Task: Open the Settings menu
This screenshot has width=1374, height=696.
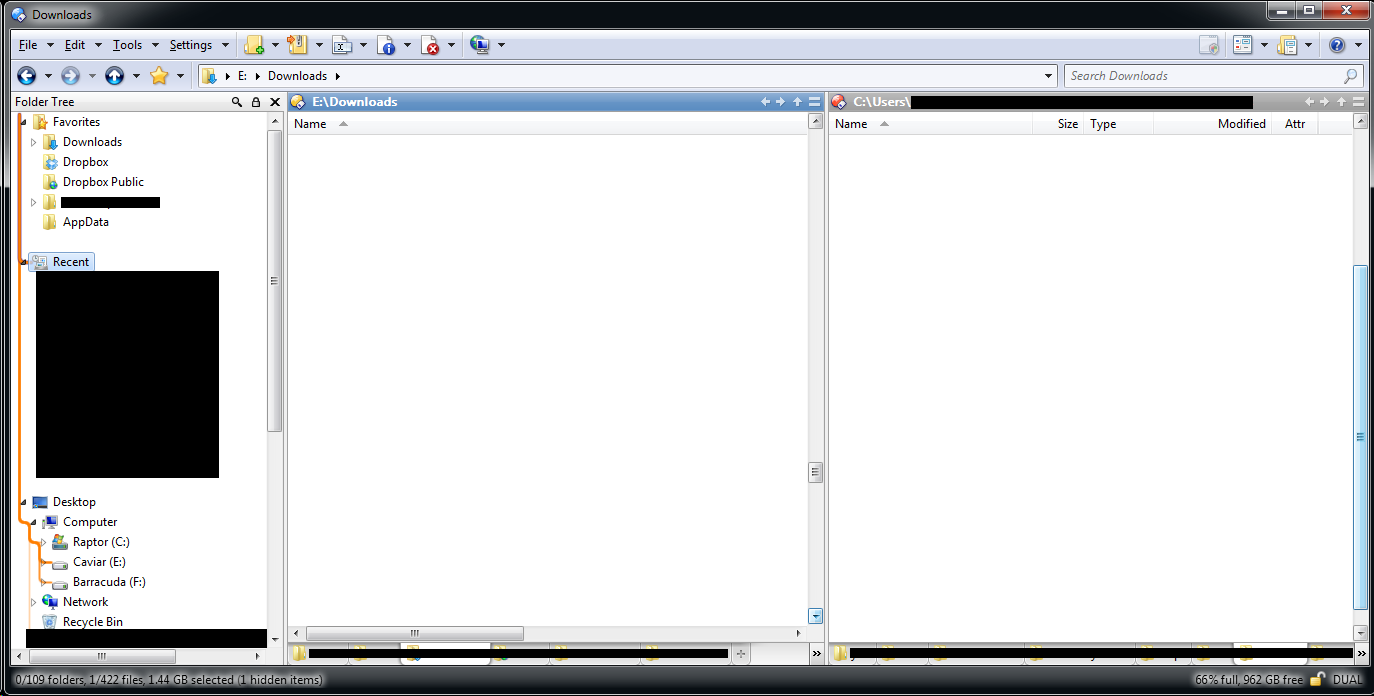Action: click(190, 45)
